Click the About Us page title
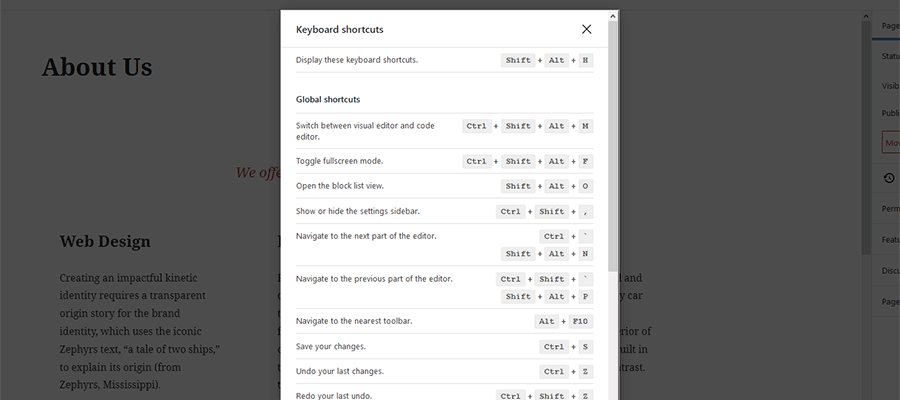Image resolution: width=900 pixels, height=400 pixels. pos(97,68)
